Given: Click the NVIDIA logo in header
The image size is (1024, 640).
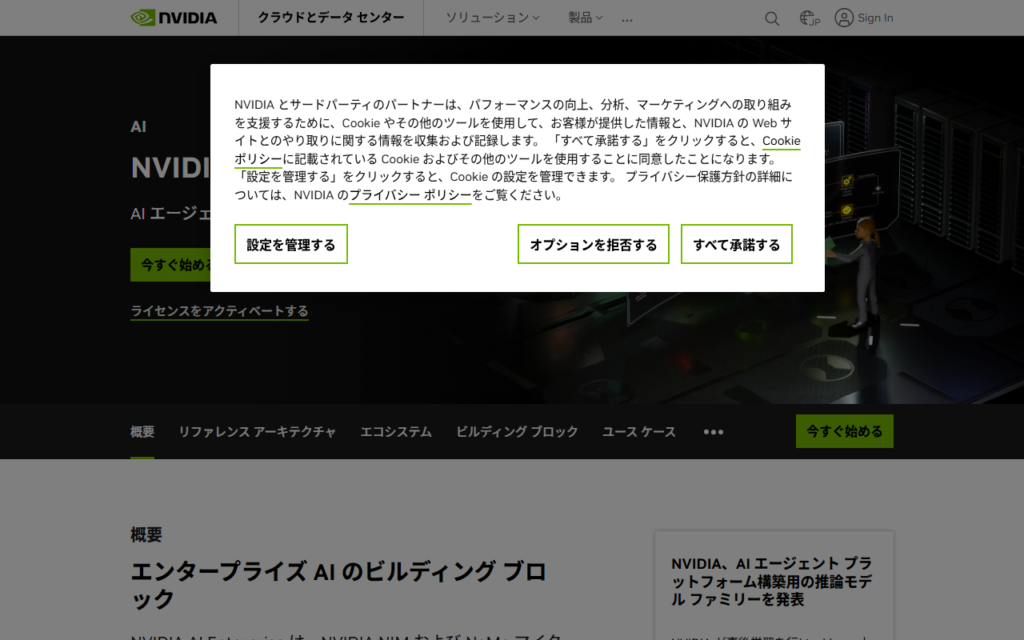Looking at the screenshot, I should [173, 18].
